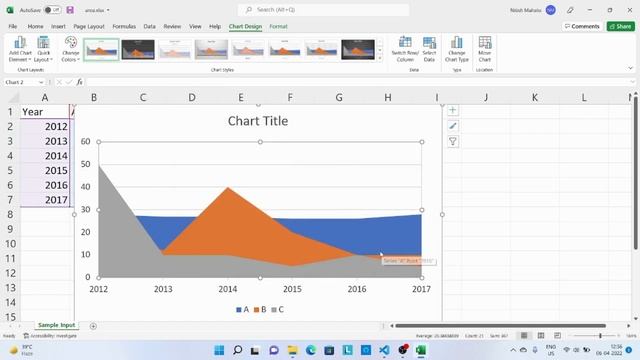Click the Select All corner triangle
The width and height of the screenshot is (640, 360).
(13, 98)
